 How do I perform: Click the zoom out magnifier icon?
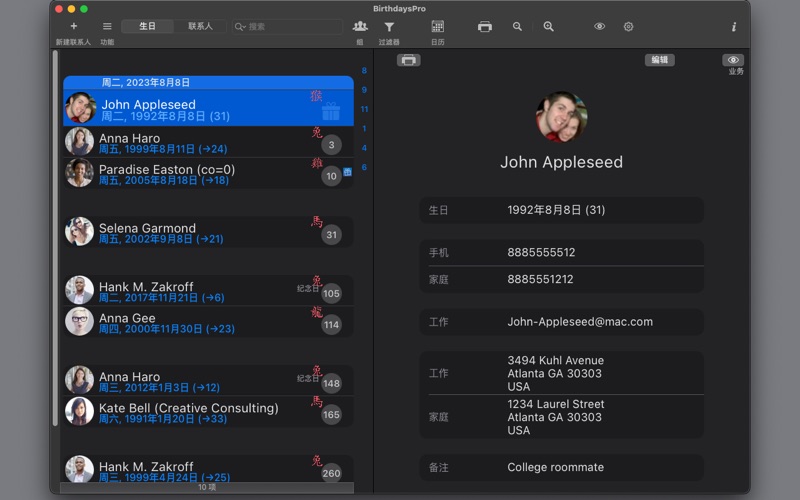coord(517,26)
